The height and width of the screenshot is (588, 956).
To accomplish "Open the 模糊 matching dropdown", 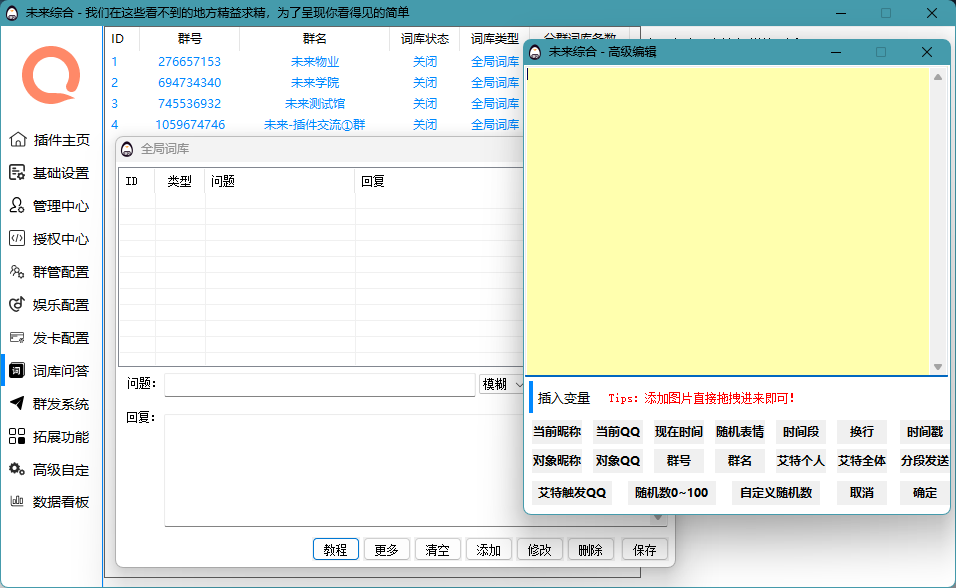I will click(502, 384).
